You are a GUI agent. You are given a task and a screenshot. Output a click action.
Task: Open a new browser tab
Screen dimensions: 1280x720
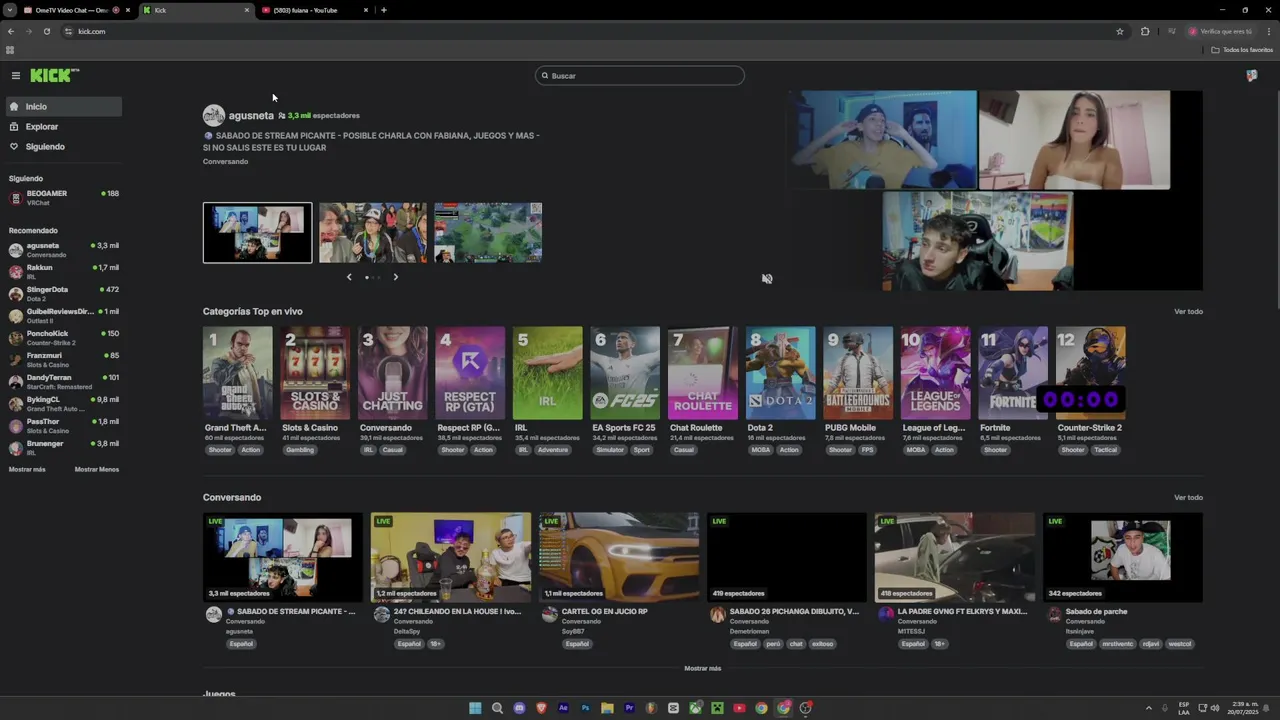coord(383,10)
